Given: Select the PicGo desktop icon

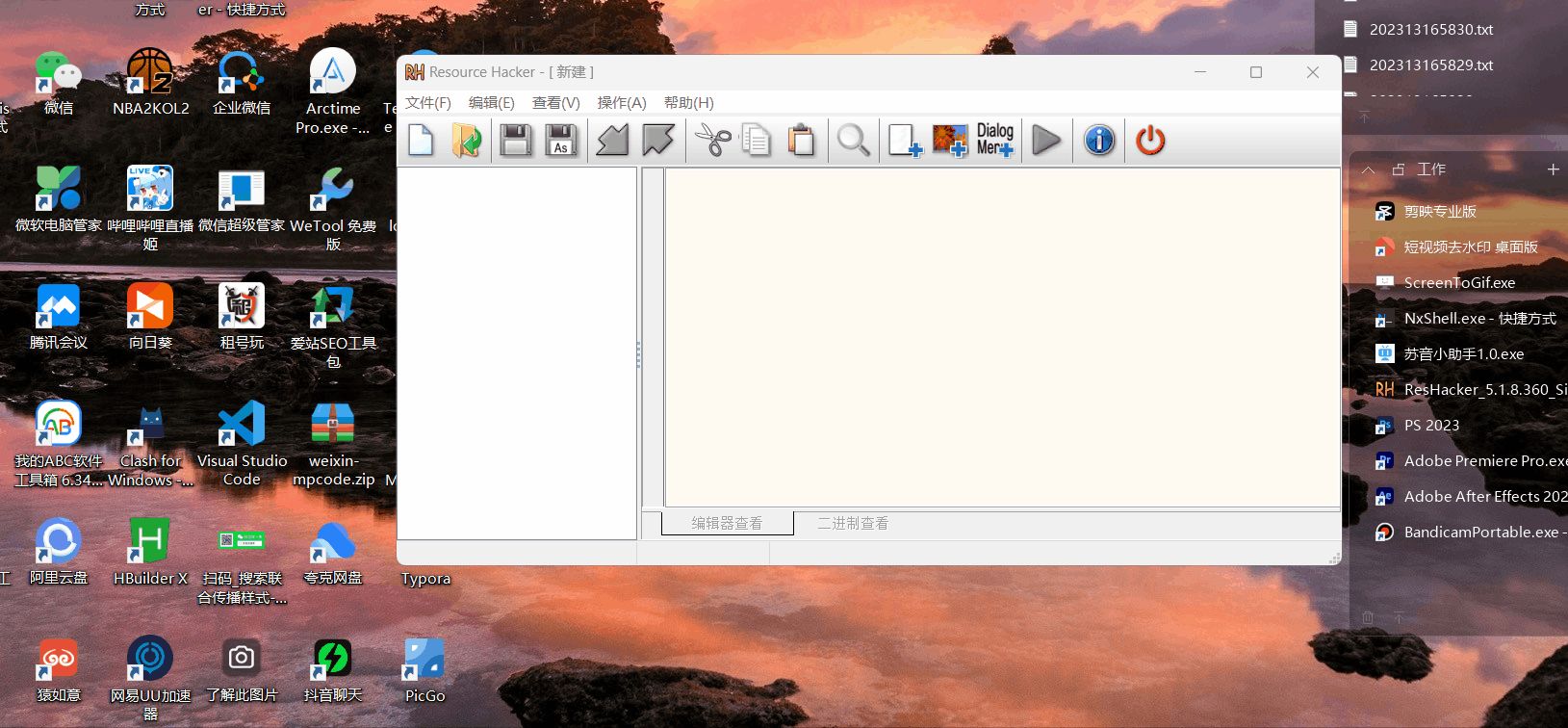Looking at the screenshot, I should [x=424, y=670].
